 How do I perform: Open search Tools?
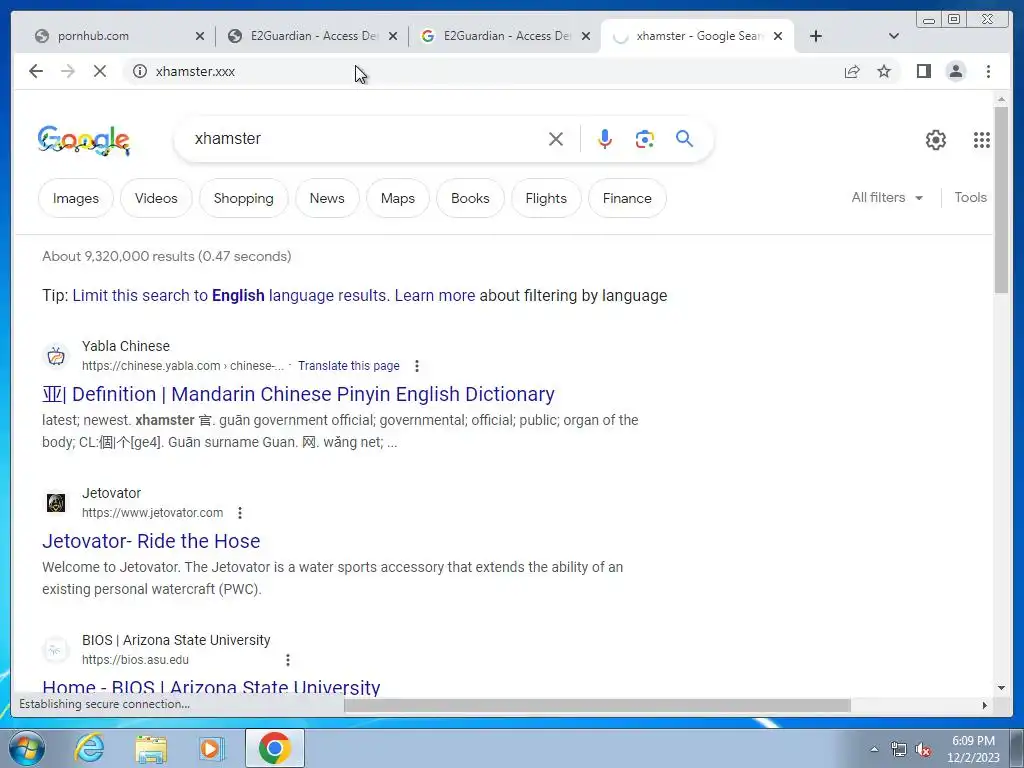click(970, 197)
